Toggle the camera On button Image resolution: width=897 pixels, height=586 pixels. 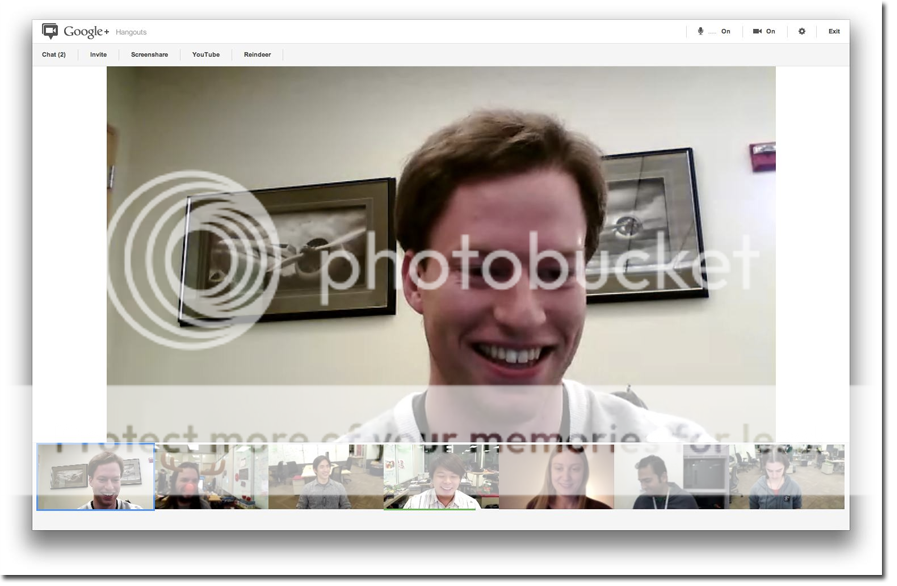click(x=764, y=31)
